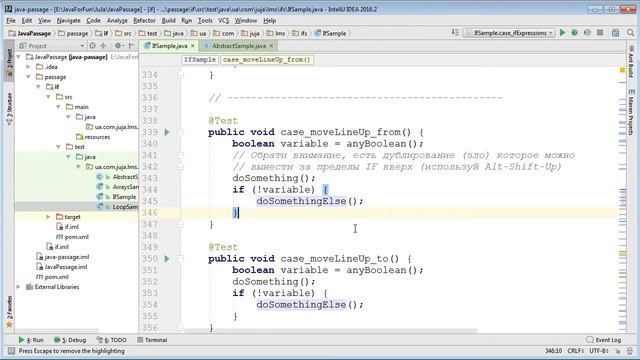Fold case_moveLineUp_from method at line 339
This screenshot has height=360, width=640.
(x=180, y=132)
